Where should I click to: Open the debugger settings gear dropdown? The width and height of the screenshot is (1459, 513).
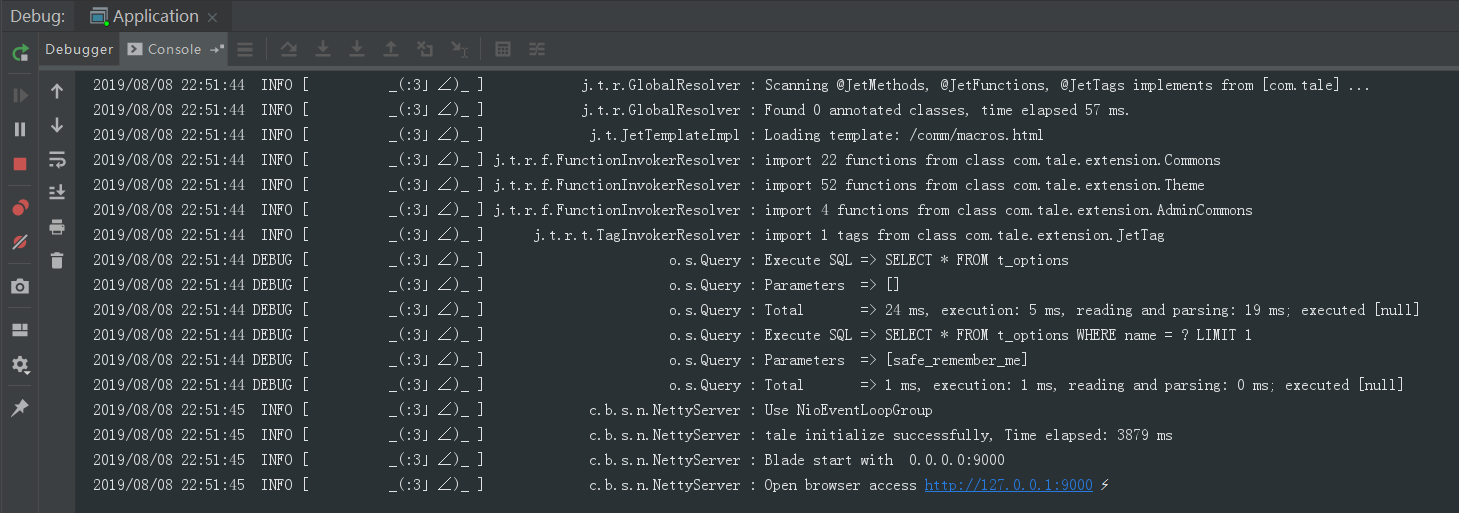coord(20,365)
